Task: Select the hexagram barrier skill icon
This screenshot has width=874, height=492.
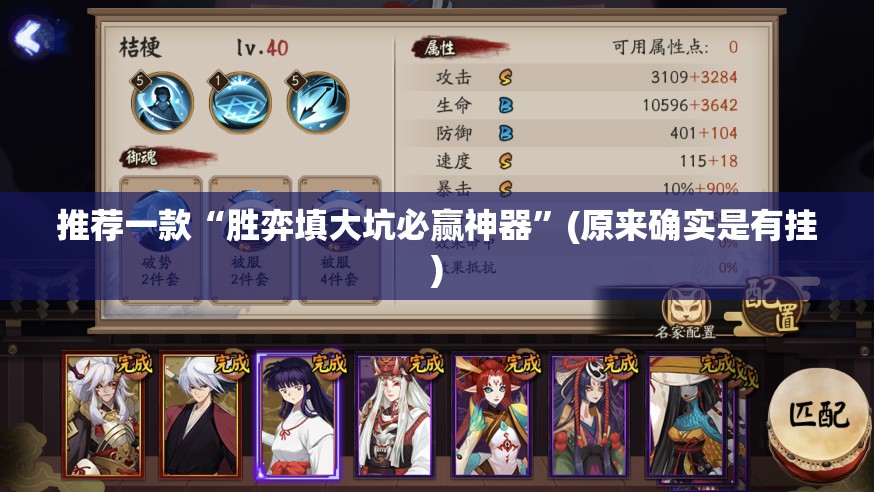Action: click(x=240, y=103)
